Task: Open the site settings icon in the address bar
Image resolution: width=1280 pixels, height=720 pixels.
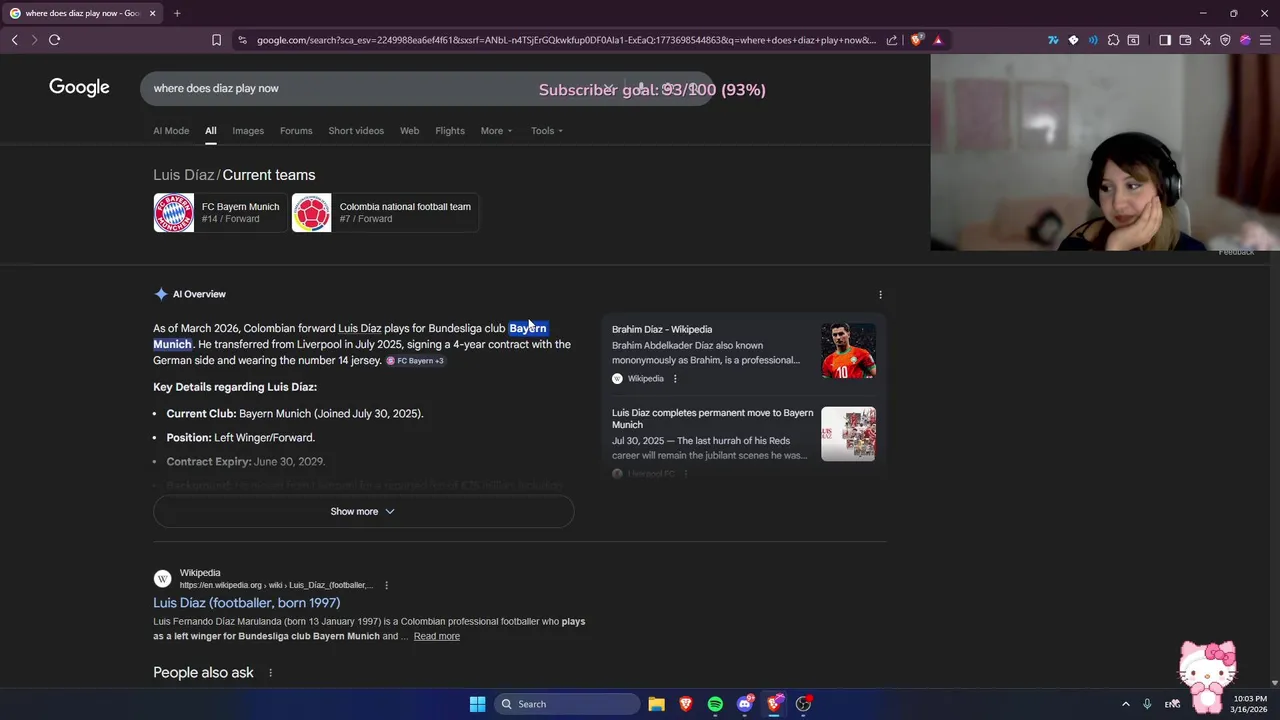Action: tap(242, 40)
